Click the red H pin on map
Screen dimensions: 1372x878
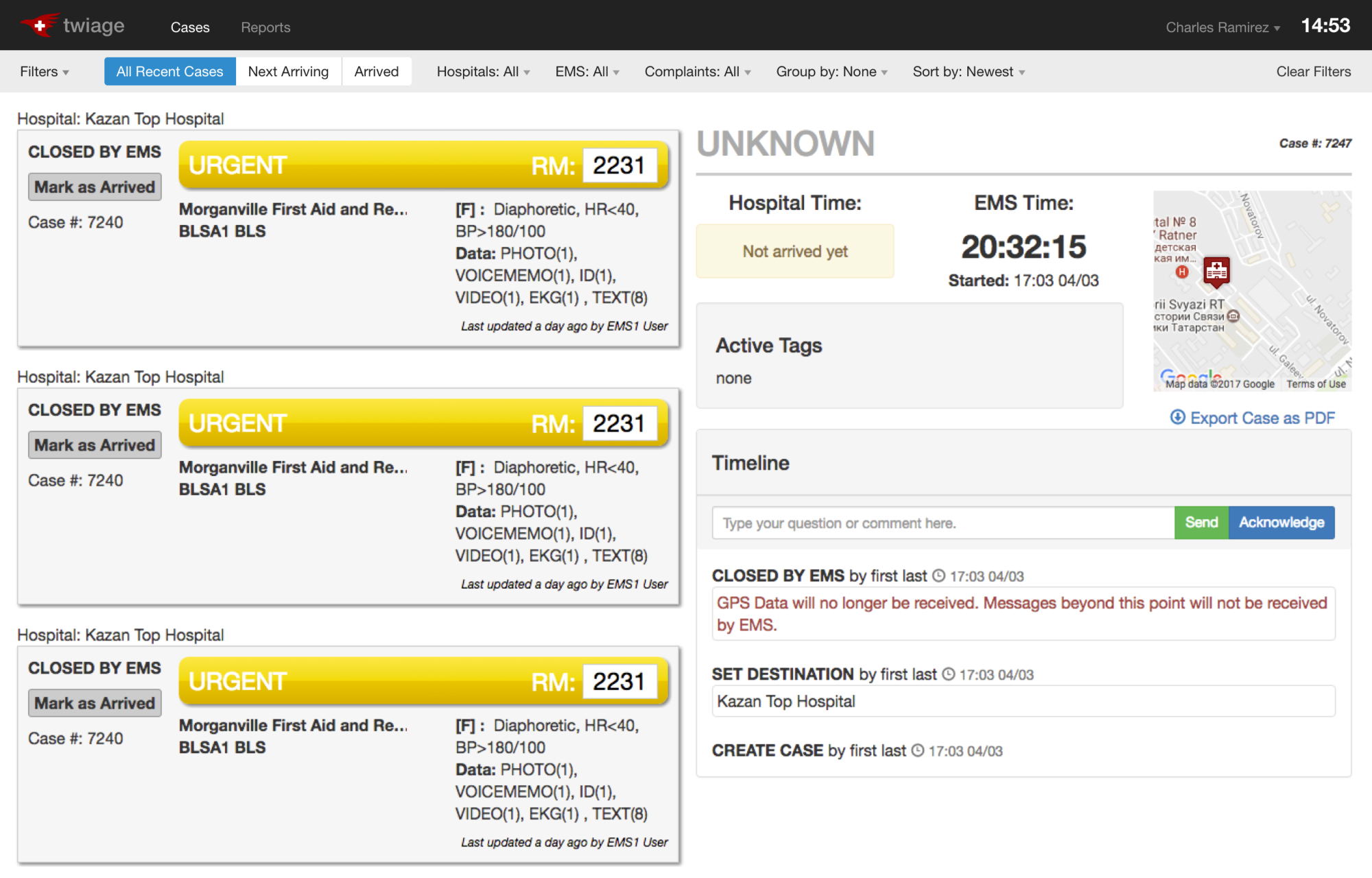1182,272
